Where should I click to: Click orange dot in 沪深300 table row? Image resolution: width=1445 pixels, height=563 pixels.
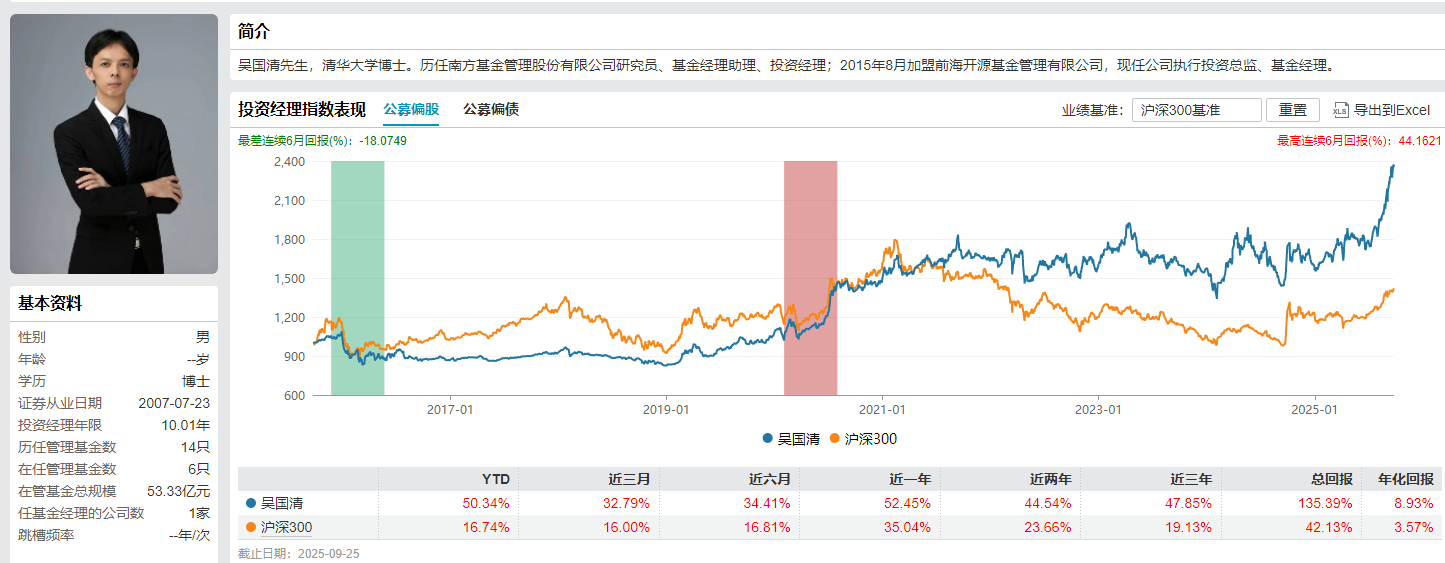(x=250, y=527)
